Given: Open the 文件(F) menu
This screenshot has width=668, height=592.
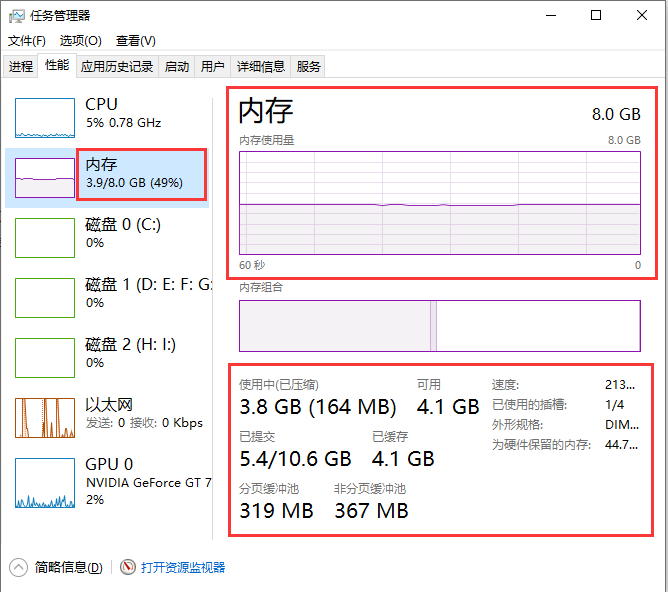Looking at the screenshot, I should (27, 41).
